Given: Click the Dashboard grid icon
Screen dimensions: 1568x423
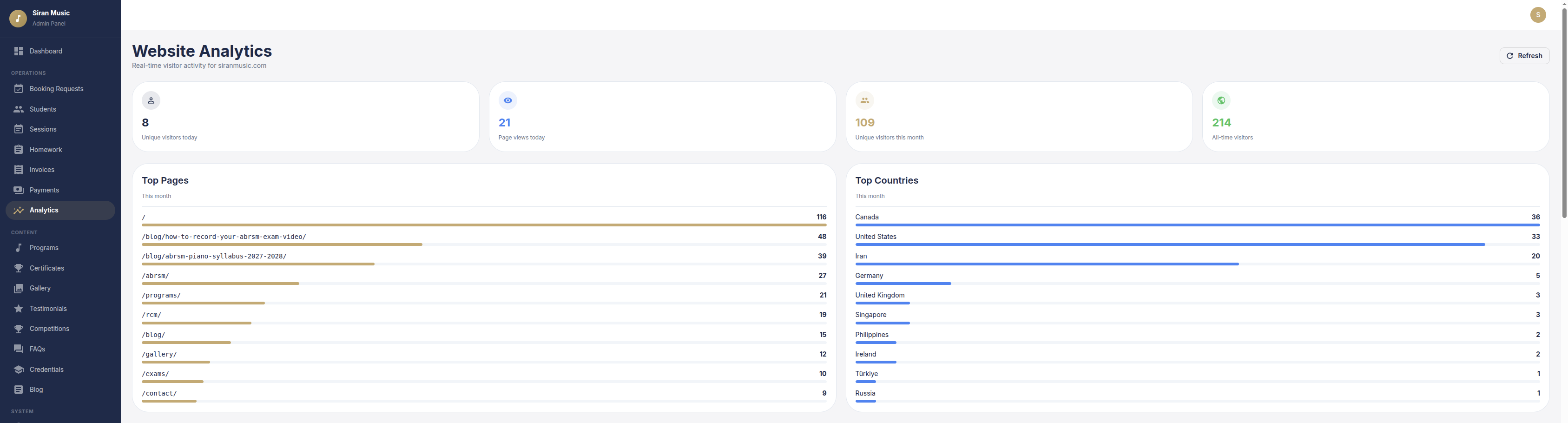Looking at the screenshot, I should coord(19,51).
